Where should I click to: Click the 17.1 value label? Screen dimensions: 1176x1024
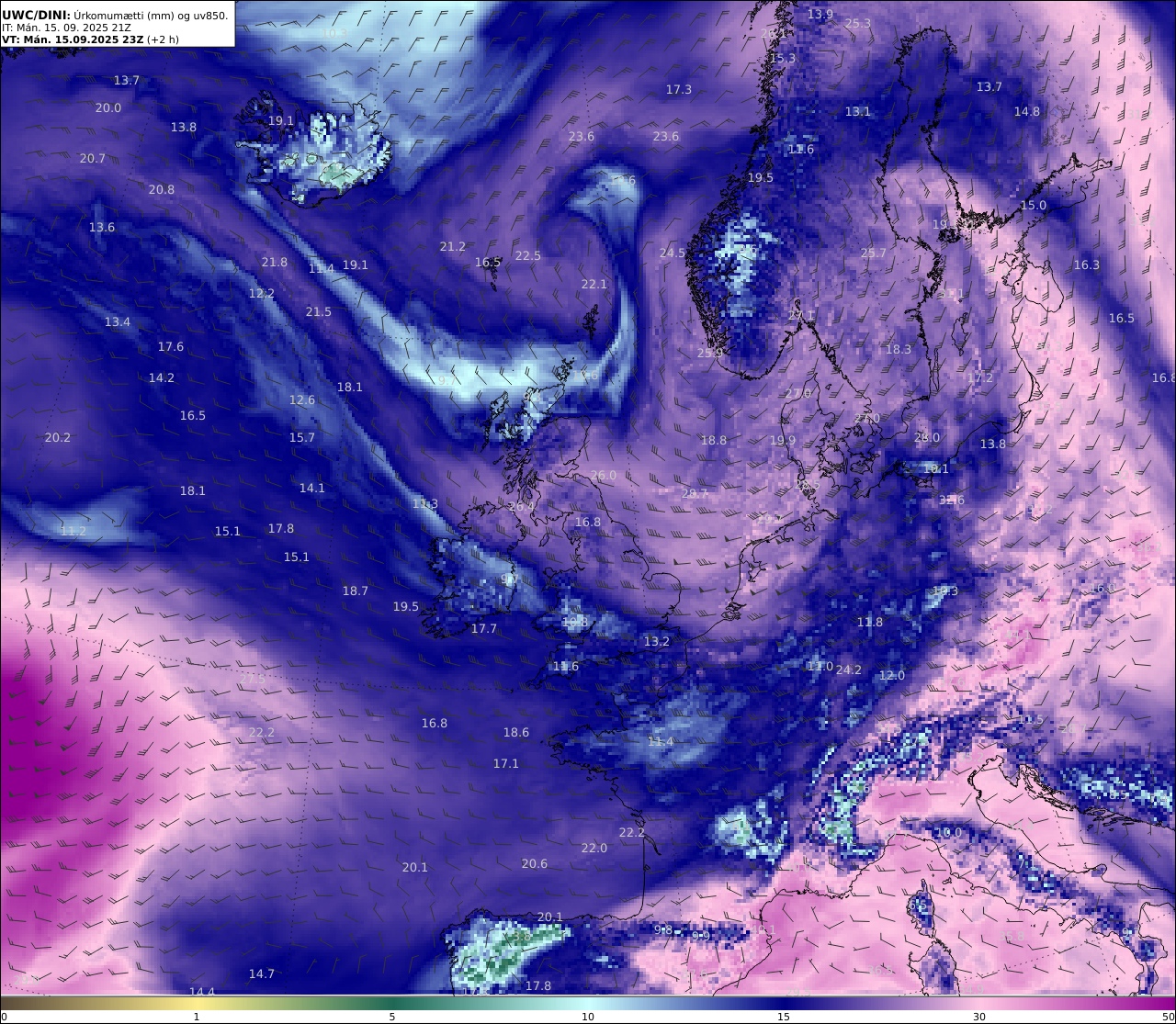click(506, 764)
